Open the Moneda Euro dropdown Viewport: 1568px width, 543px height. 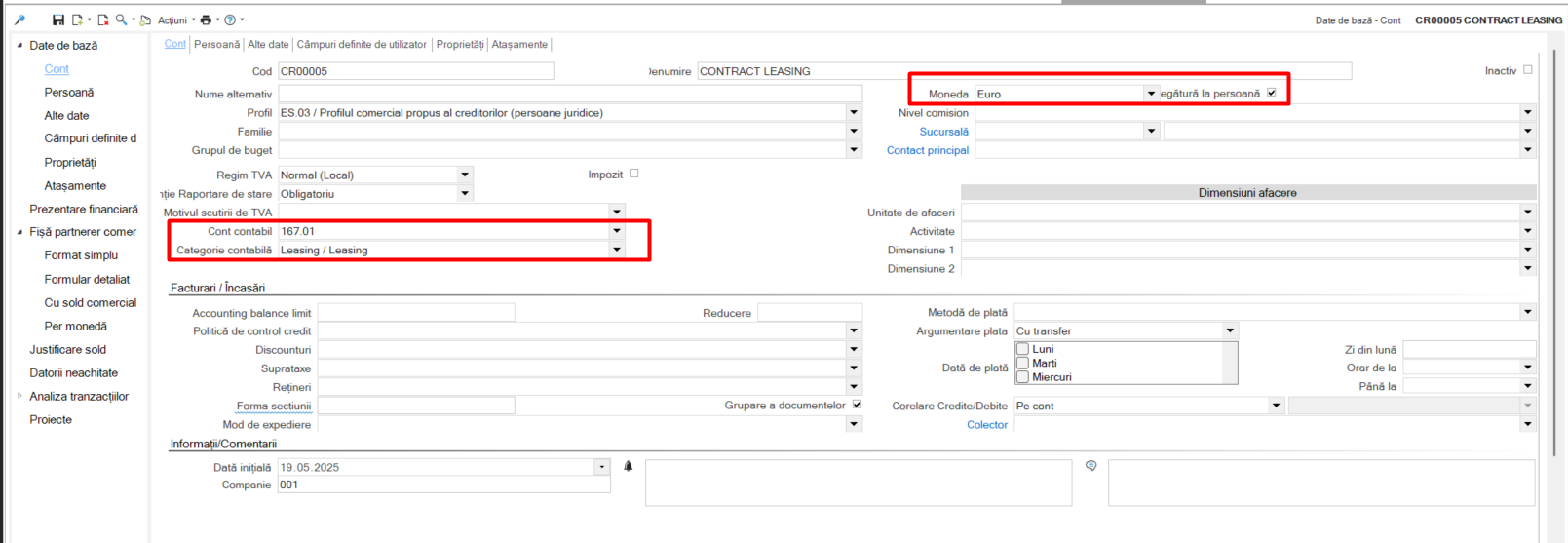[x=1151, y=94]
